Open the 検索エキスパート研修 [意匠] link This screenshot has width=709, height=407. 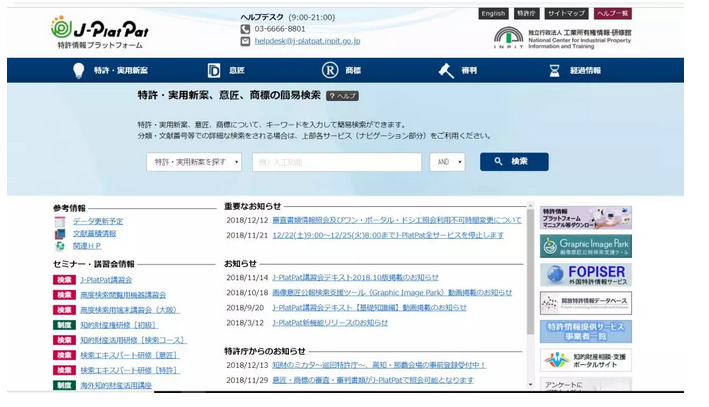tap(130, 355)
